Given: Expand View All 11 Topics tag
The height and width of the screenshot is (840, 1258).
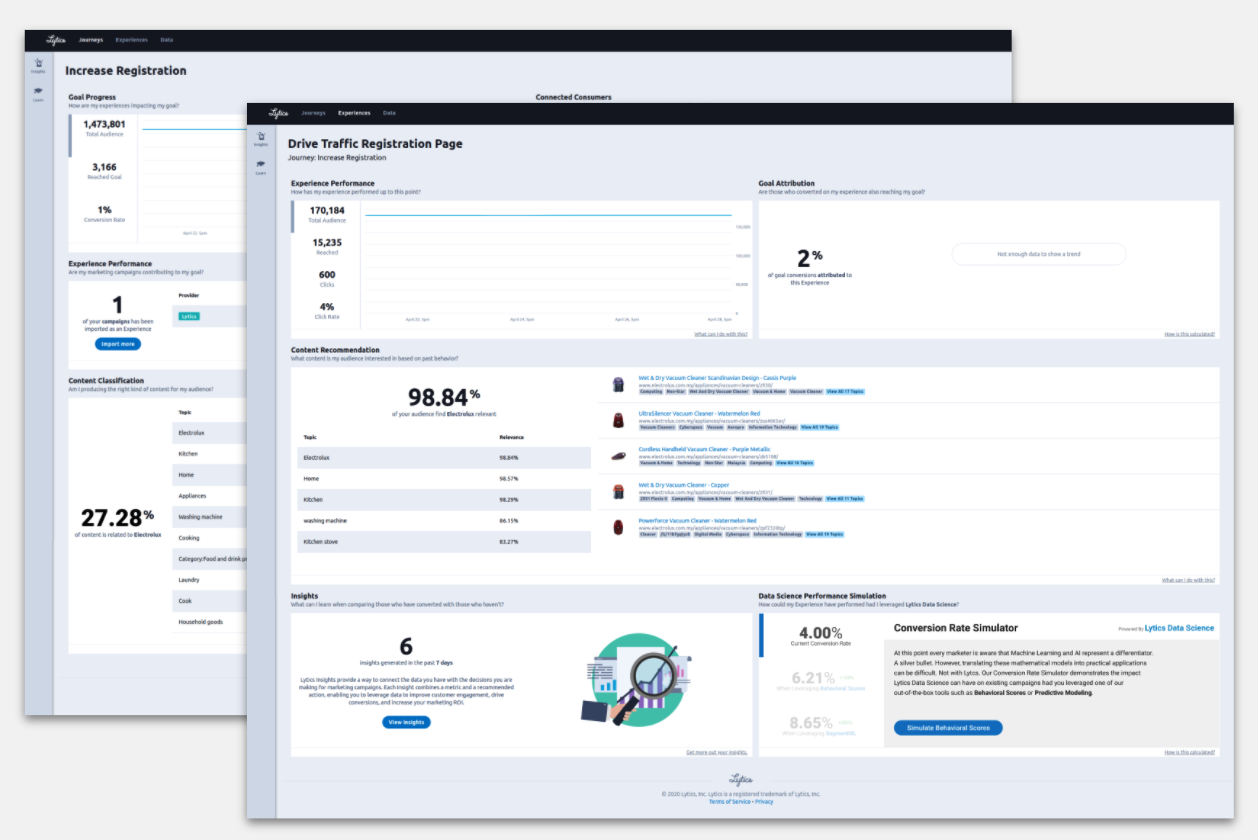Looking at the screenshot, I should [x=845, y=498].
